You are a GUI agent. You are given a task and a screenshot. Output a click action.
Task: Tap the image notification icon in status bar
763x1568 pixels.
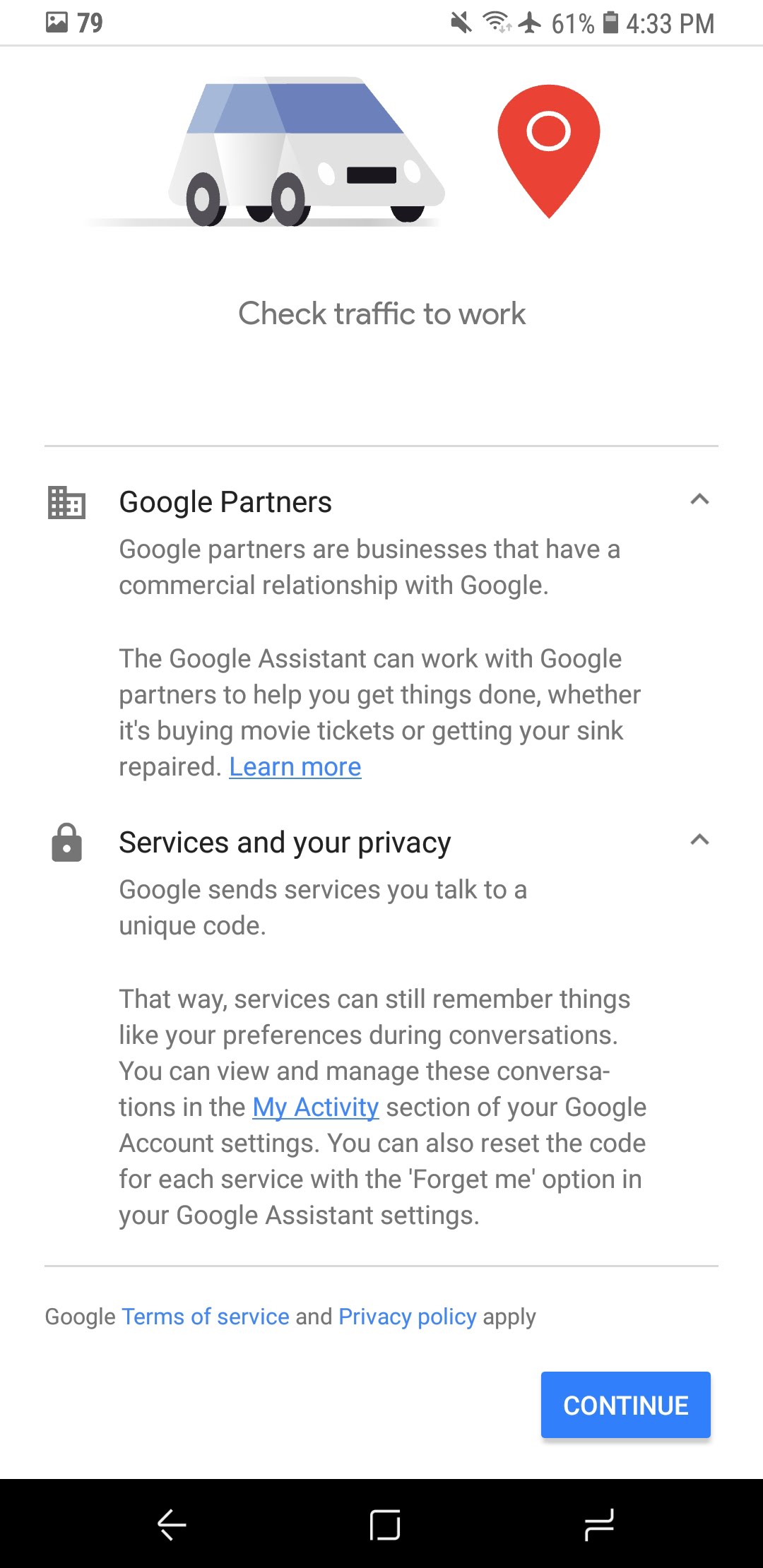57,23
